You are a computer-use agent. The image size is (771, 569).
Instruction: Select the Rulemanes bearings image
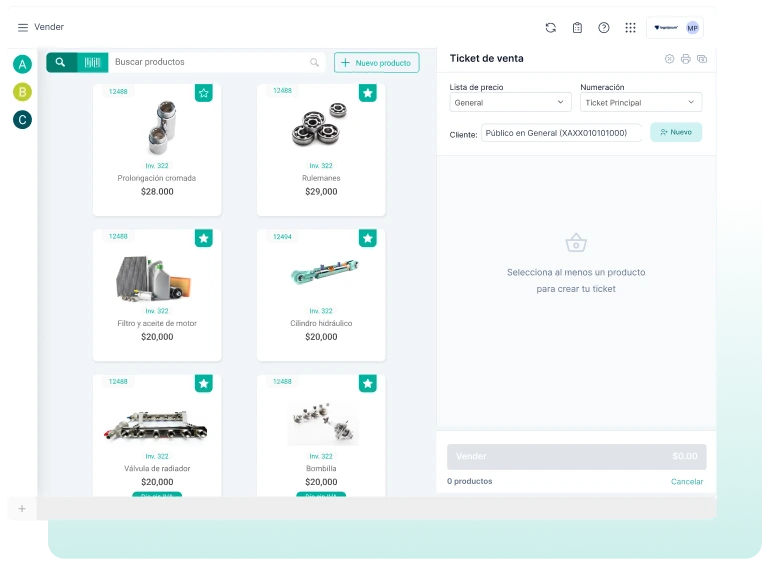point(320,124)
